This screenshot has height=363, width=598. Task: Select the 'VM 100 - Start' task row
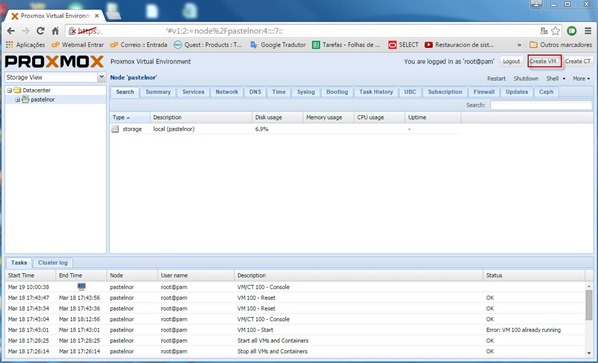[x=295, y=330]
